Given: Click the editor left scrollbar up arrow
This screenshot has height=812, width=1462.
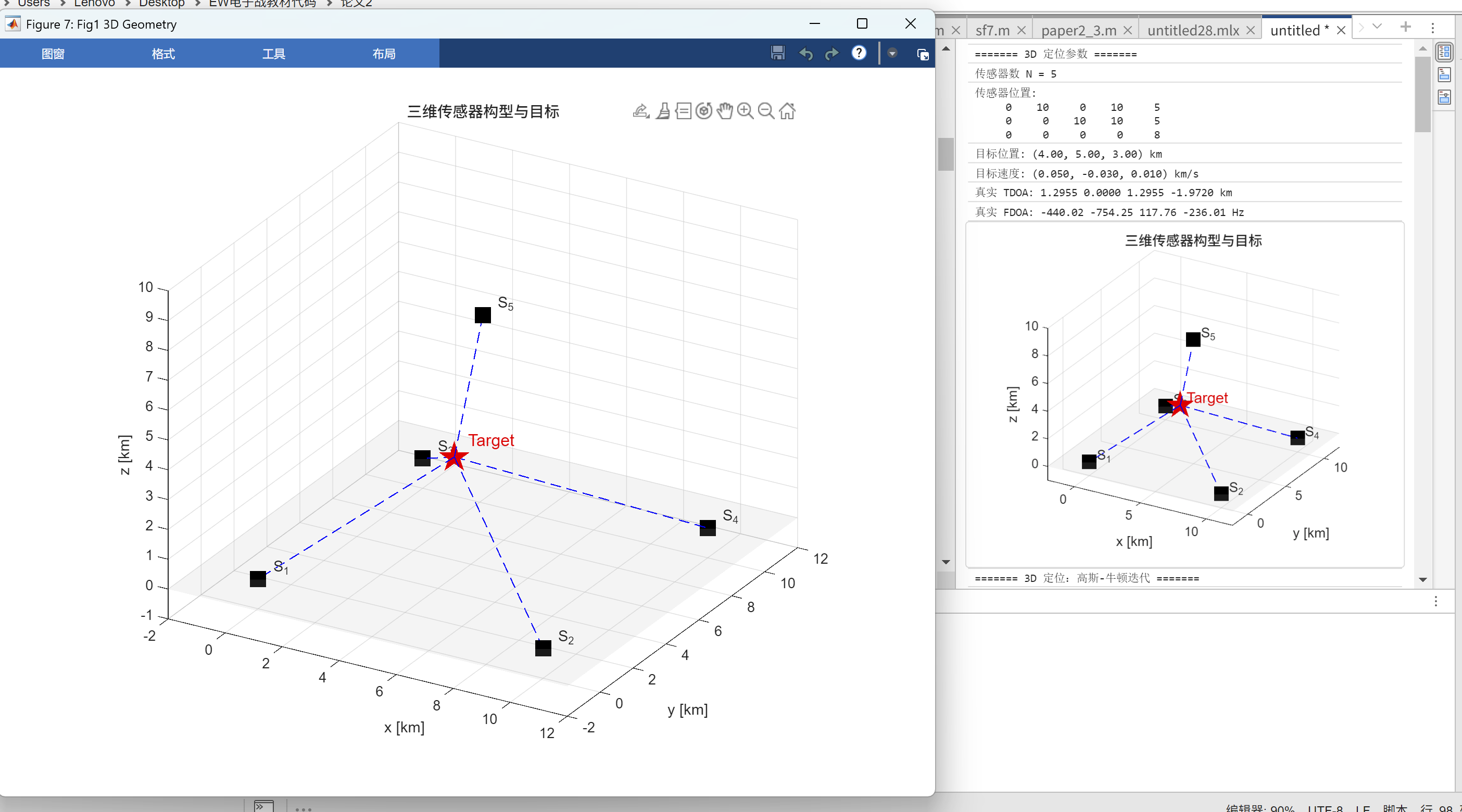Looking at the screenshot, I should click(946, 49).
